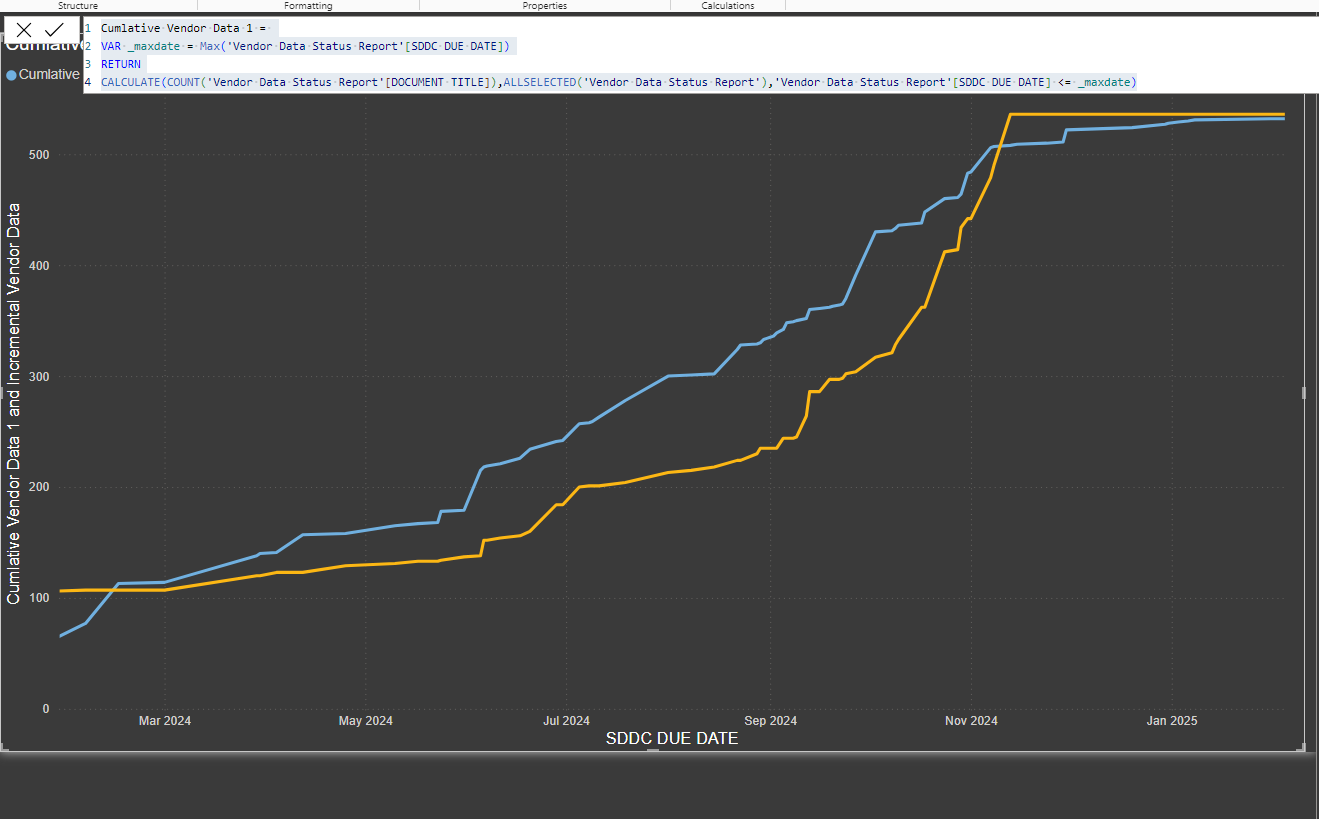Commit the formula with the checkmark icon

(54, 30)
